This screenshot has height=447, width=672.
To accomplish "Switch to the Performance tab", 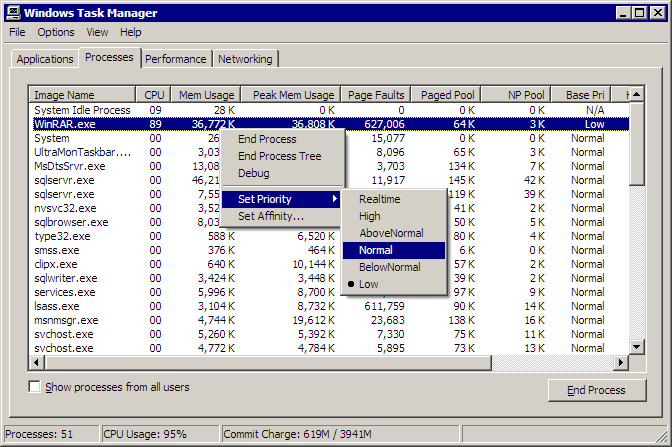I will coord(176,59).
